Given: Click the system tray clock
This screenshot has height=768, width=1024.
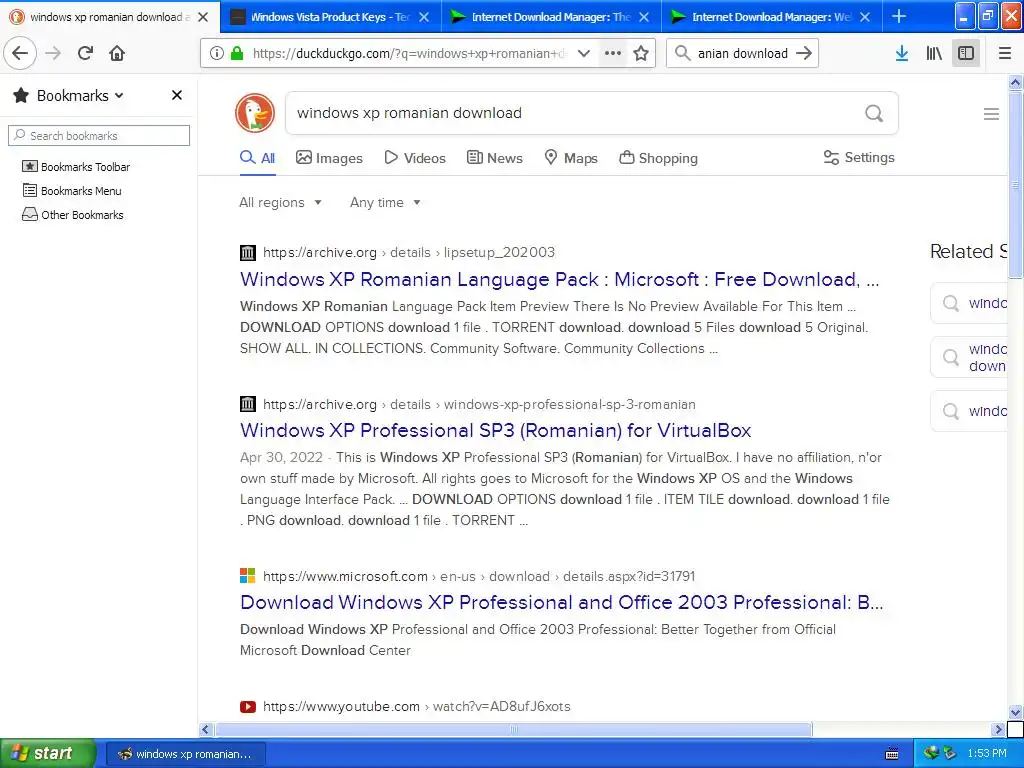Looking at the screenshot, I should 987,754.
